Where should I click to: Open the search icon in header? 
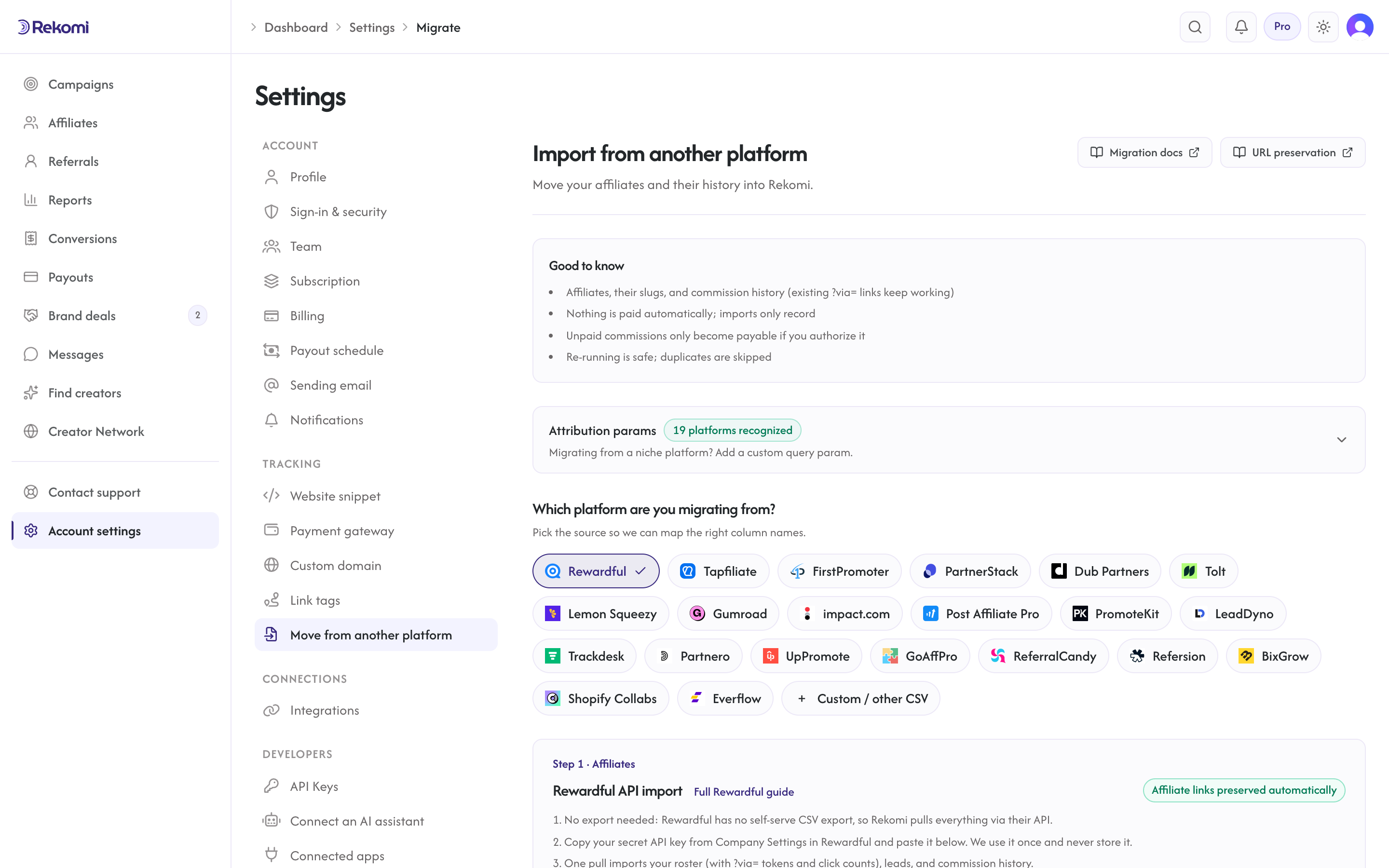tap(1195, 27)
